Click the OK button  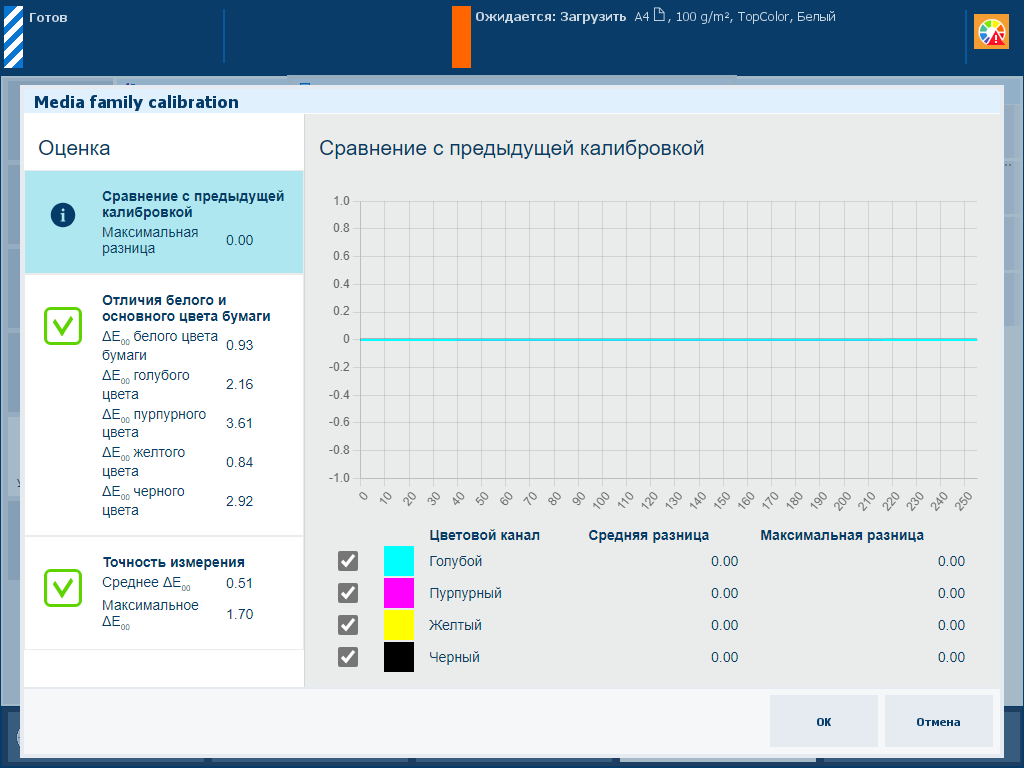(824, 721)
